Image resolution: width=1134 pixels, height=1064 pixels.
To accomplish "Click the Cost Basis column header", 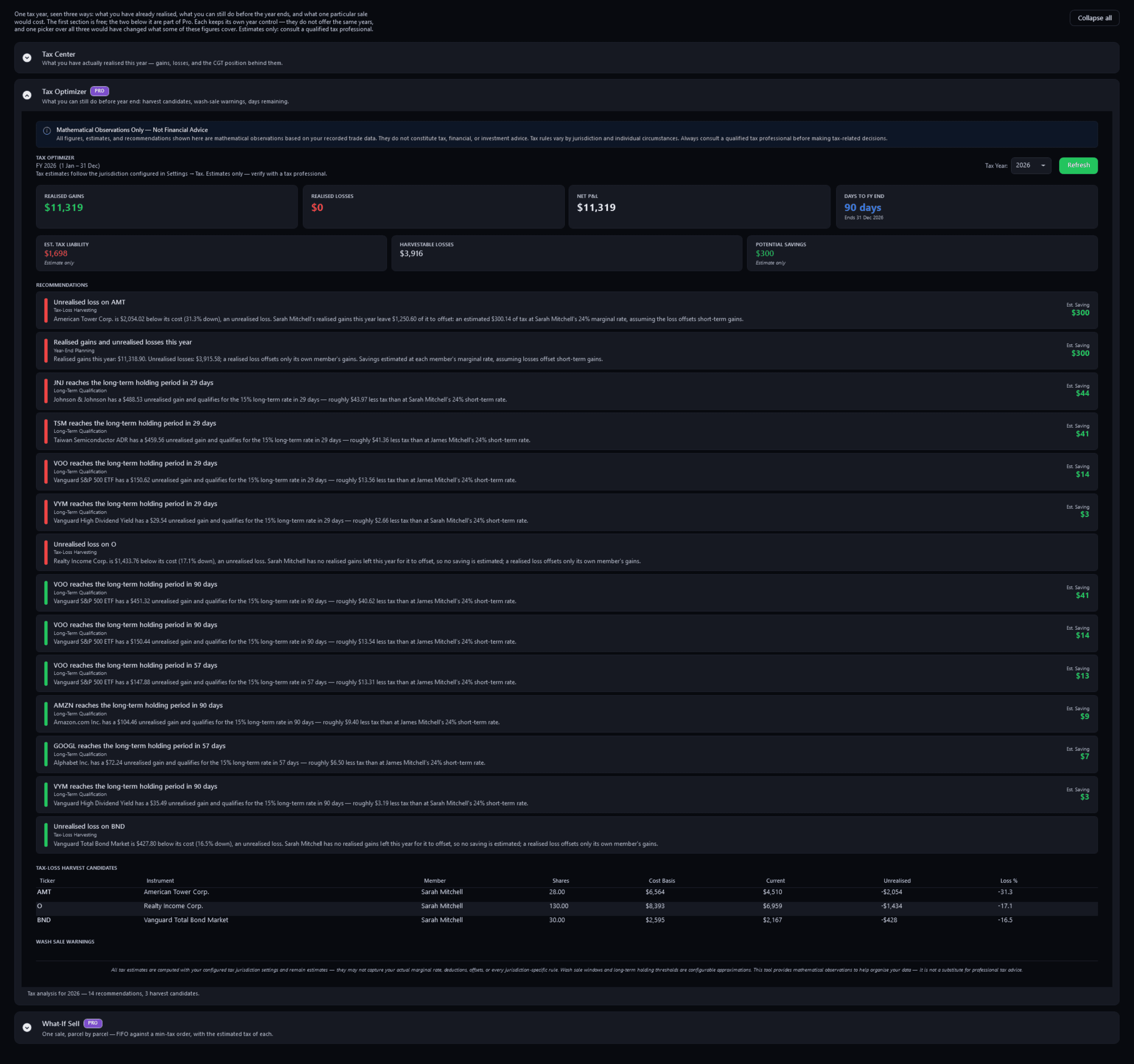I will coord(661,880).
